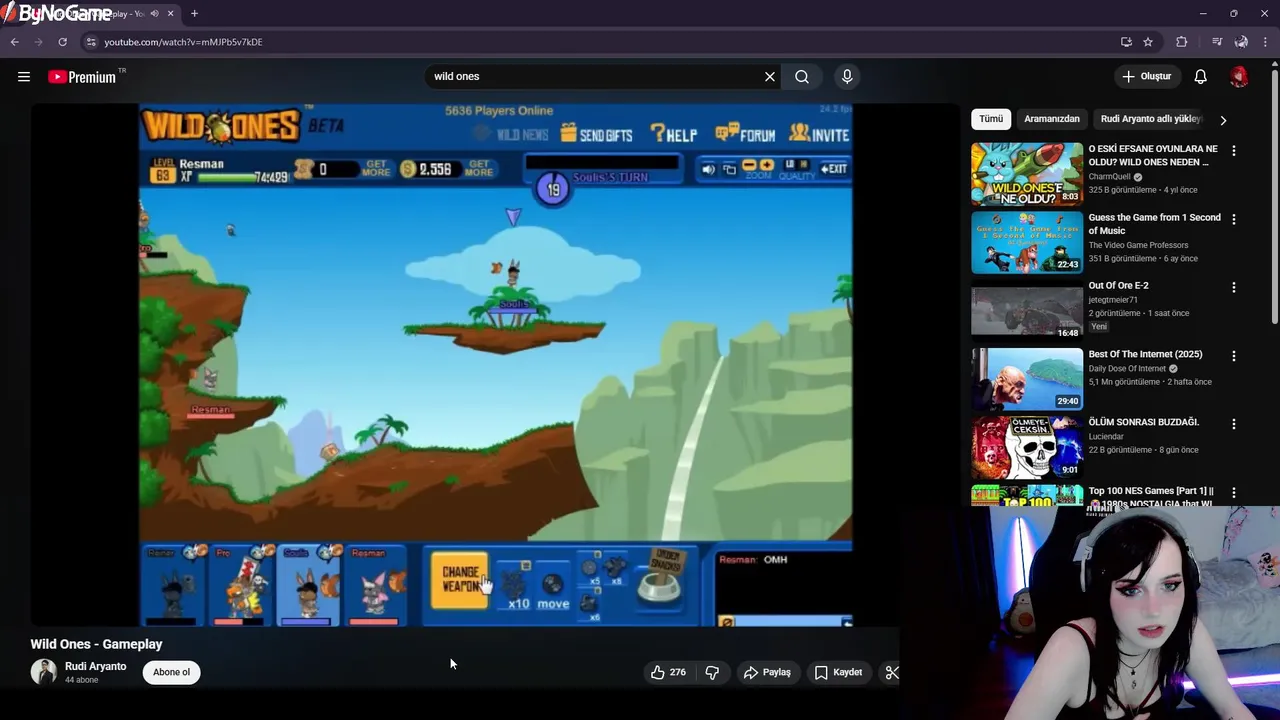The width and height of the screenshot is (1280, 720).
Task: Click the install app icon in address bar
Action: (x=1126, y=42)
